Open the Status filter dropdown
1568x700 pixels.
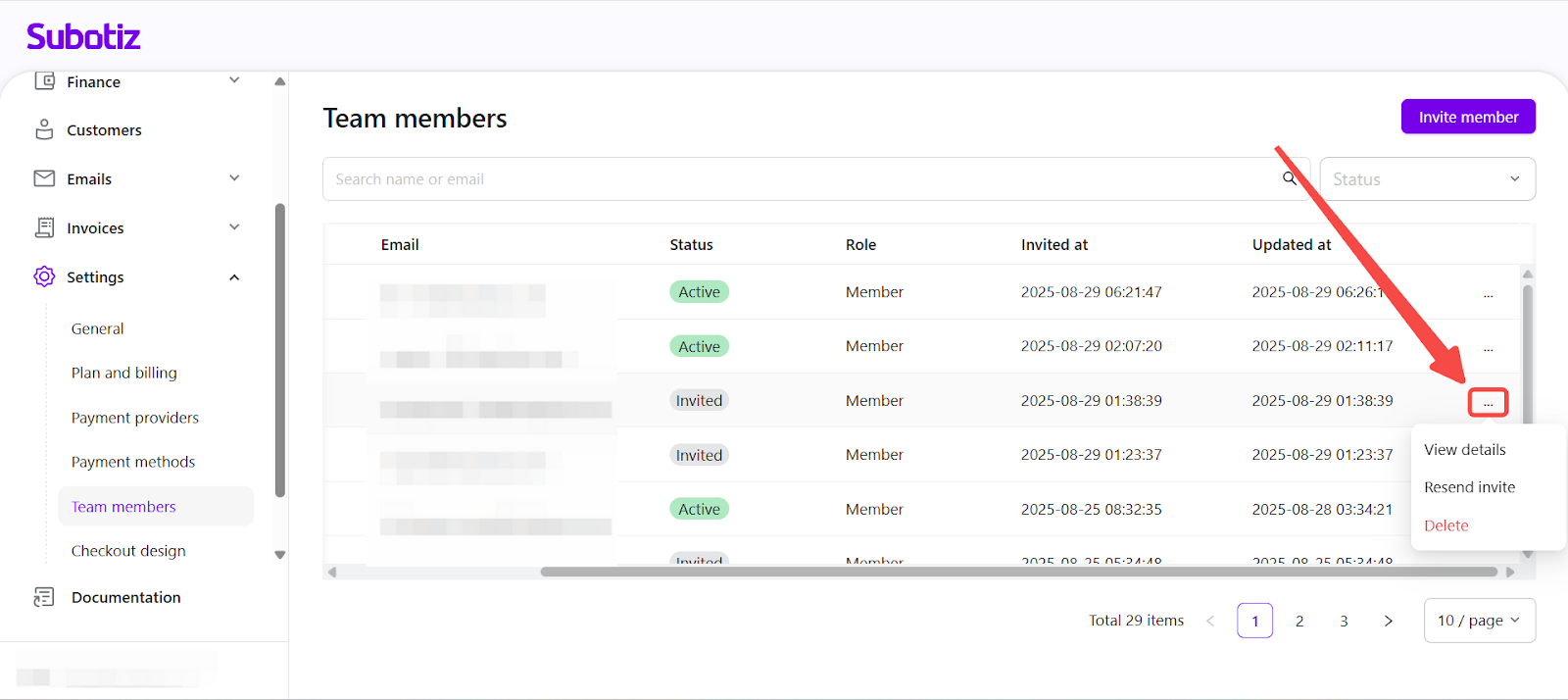(x=1427, y=179)
